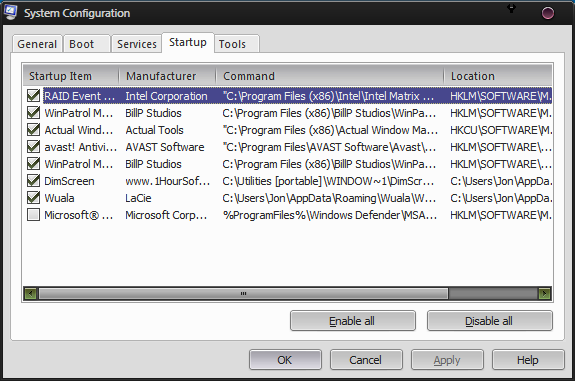Click the AVAST Software command path cell
Viewport: 575px width, 381px height.
329,147
